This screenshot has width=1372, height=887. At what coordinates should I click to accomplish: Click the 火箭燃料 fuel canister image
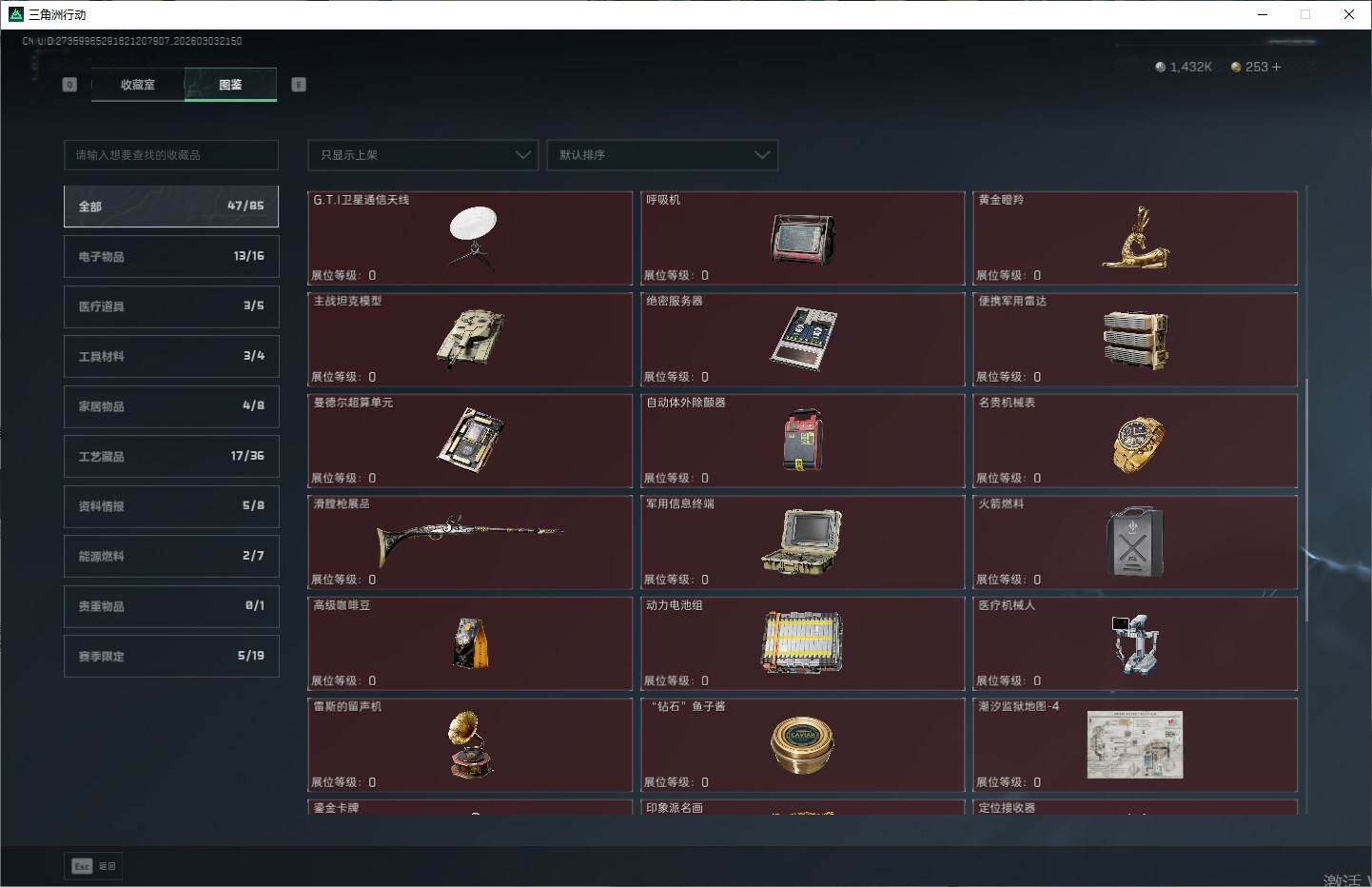(x=1135, y=542)
